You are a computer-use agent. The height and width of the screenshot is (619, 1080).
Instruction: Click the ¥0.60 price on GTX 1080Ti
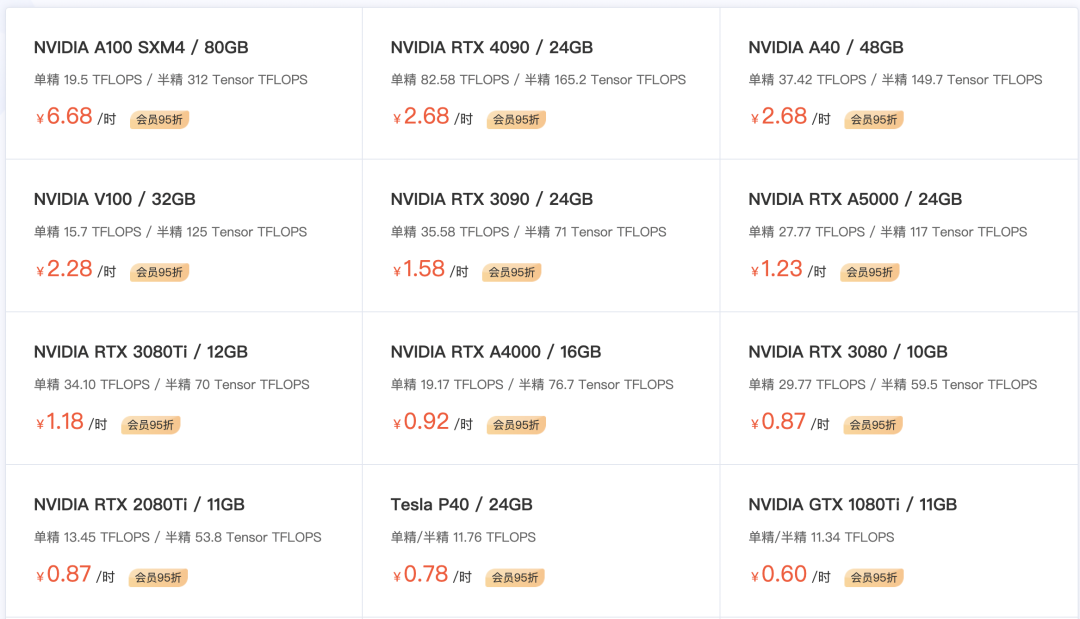[x=783, y=574]
